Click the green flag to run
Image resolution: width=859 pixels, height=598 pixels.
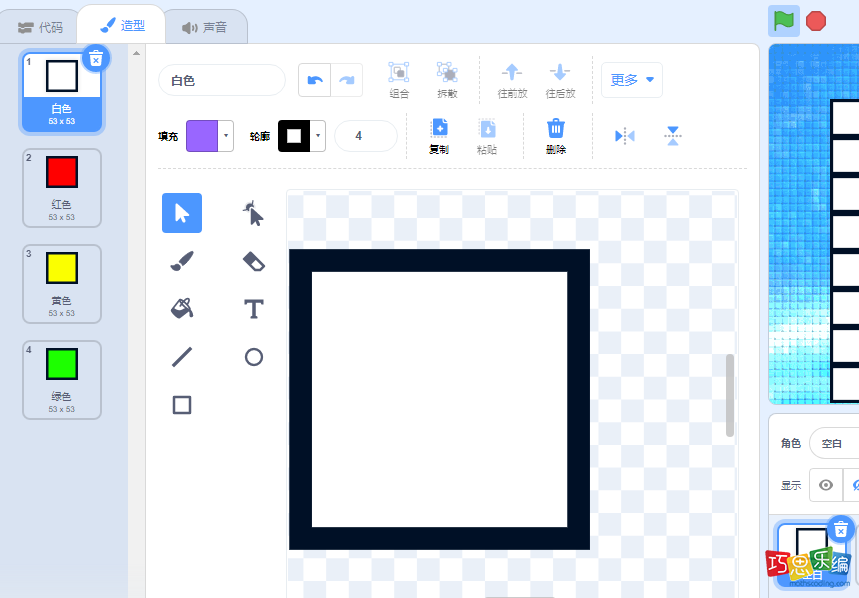[784, 20]
